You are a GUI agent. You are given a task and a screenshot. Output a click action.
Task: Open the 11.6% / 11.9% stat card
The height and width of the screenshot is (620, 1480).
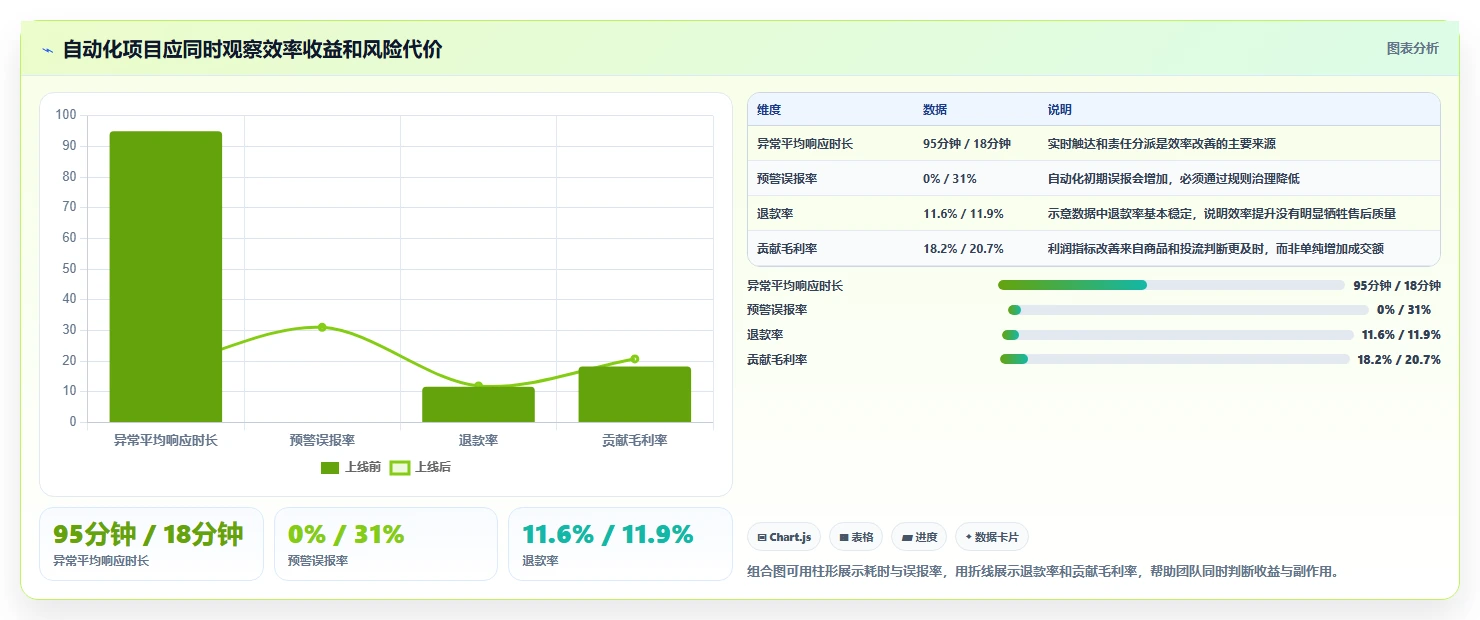tap(620, 544)
